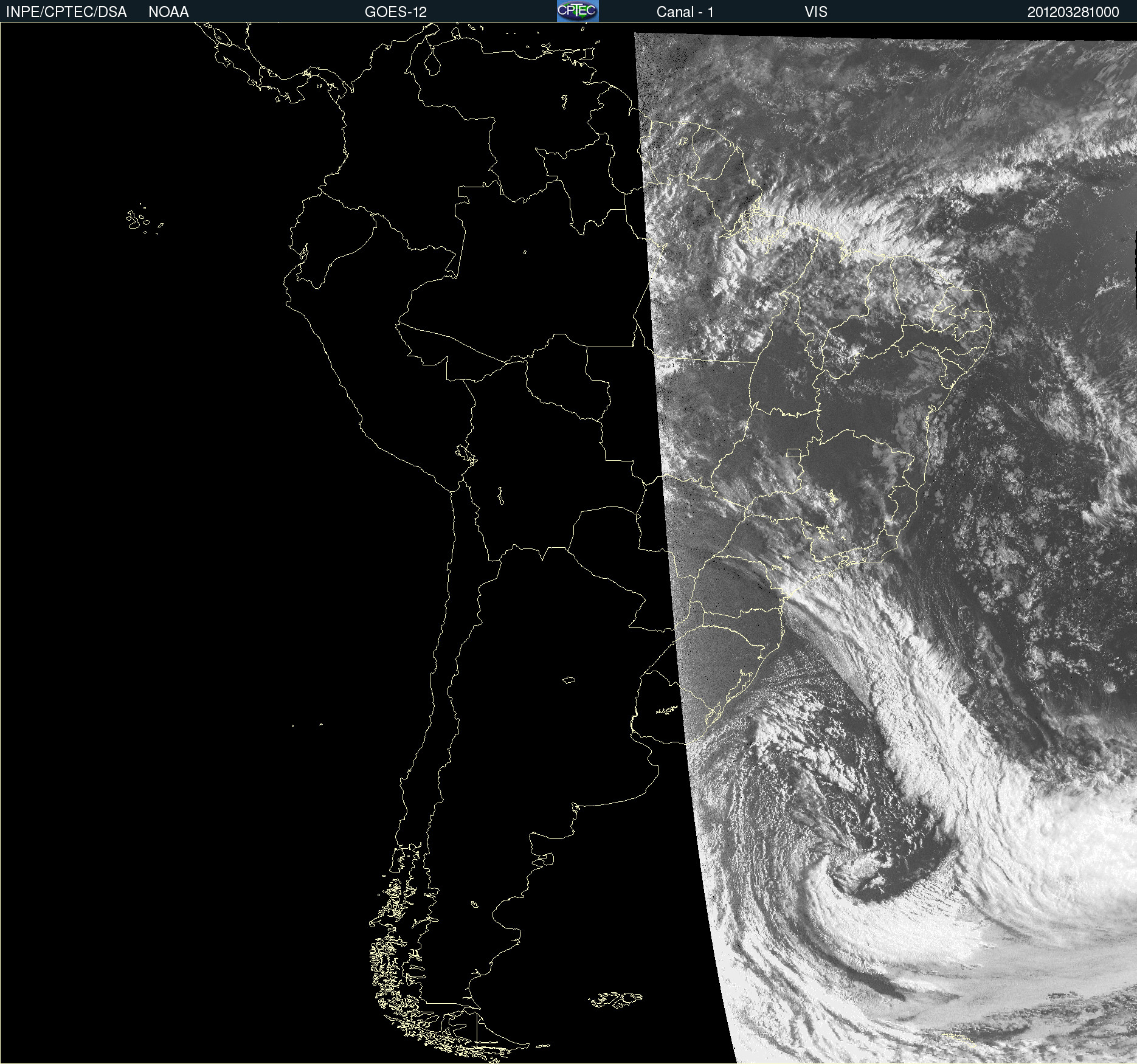
Task: Click the GOES-12 satellite label
Action: [x=396, y=12]
